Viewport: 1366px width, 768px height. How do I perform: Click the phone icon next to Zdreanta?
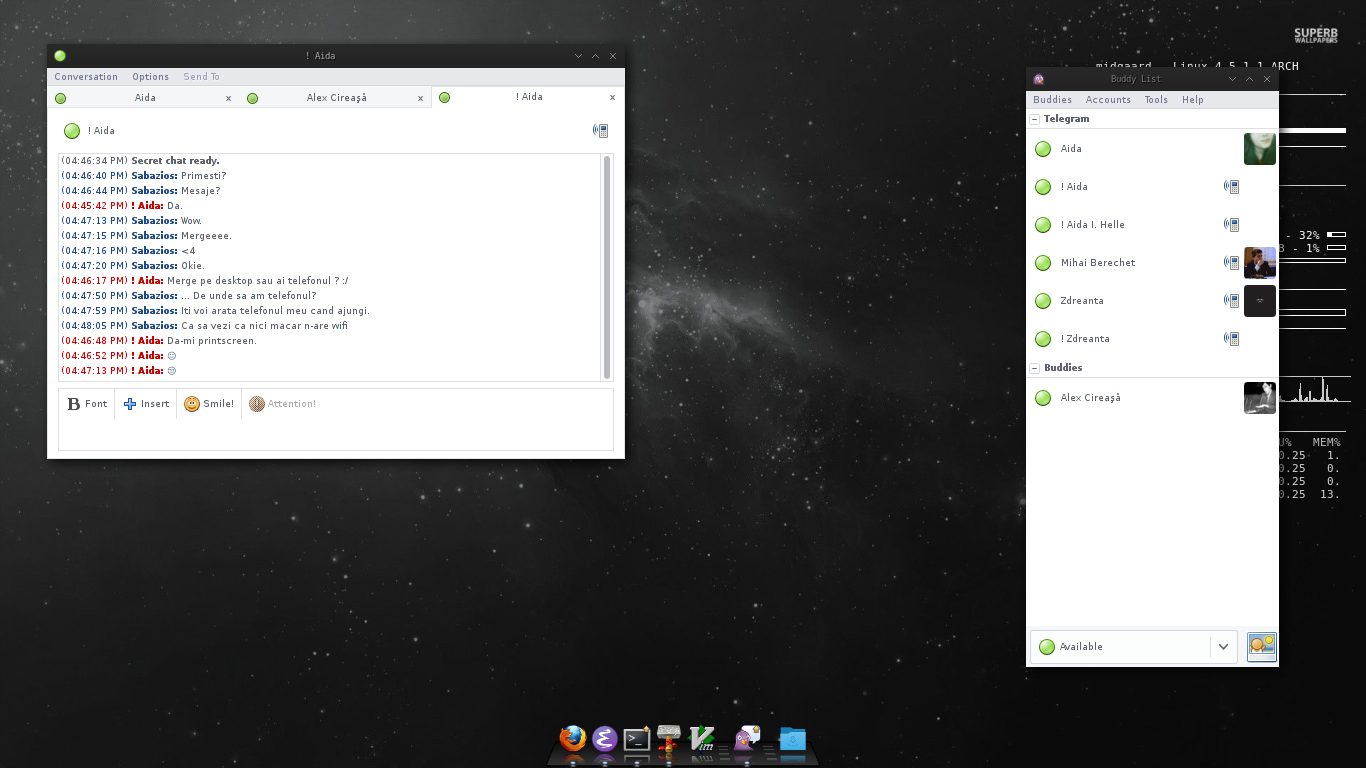click(1232, 301)
